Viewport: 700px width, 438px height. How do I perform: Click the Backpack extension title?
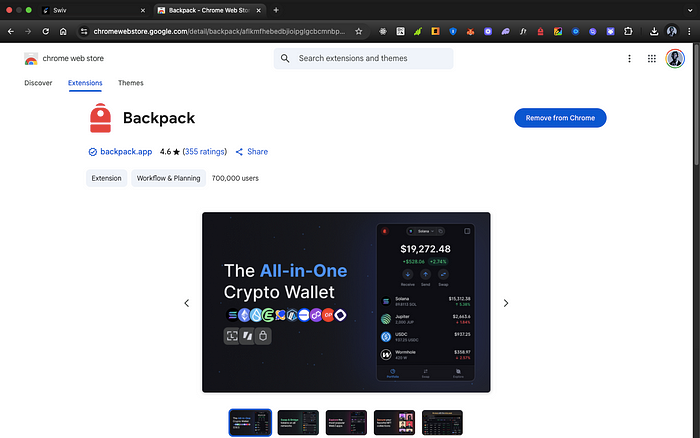159,118
